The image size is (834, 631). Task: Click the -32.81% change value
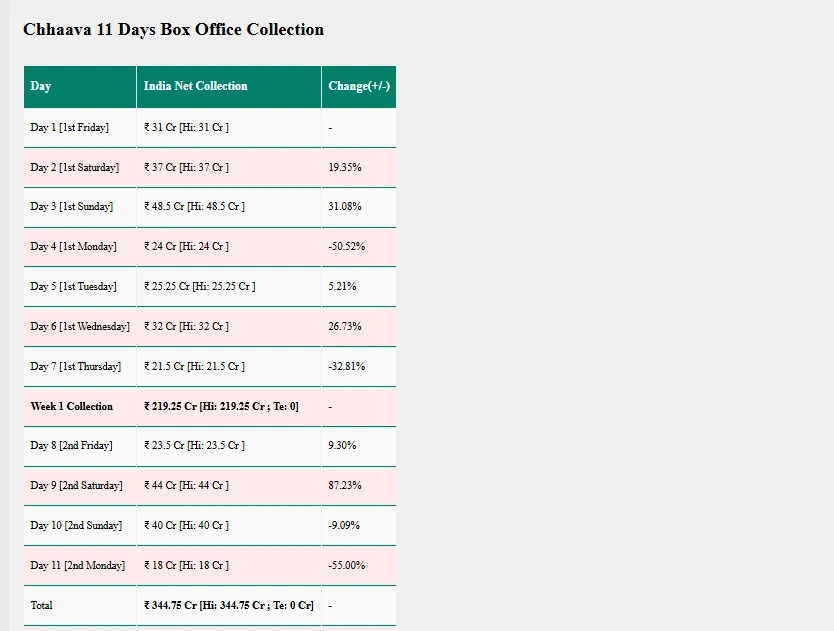(x=347, y=366)
